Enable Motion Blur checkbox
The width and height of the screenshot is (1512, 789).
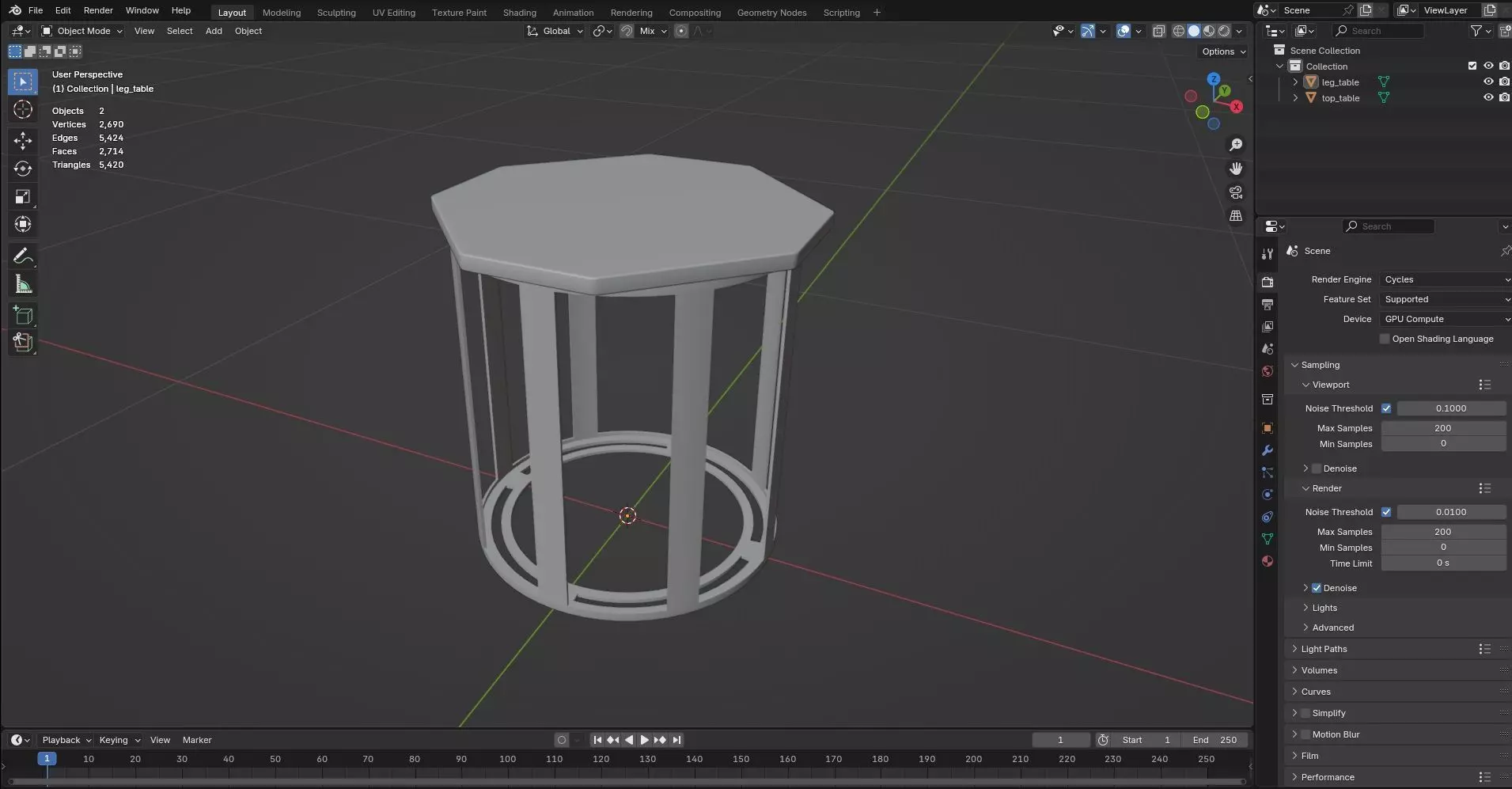click(x=1305, y=734)
